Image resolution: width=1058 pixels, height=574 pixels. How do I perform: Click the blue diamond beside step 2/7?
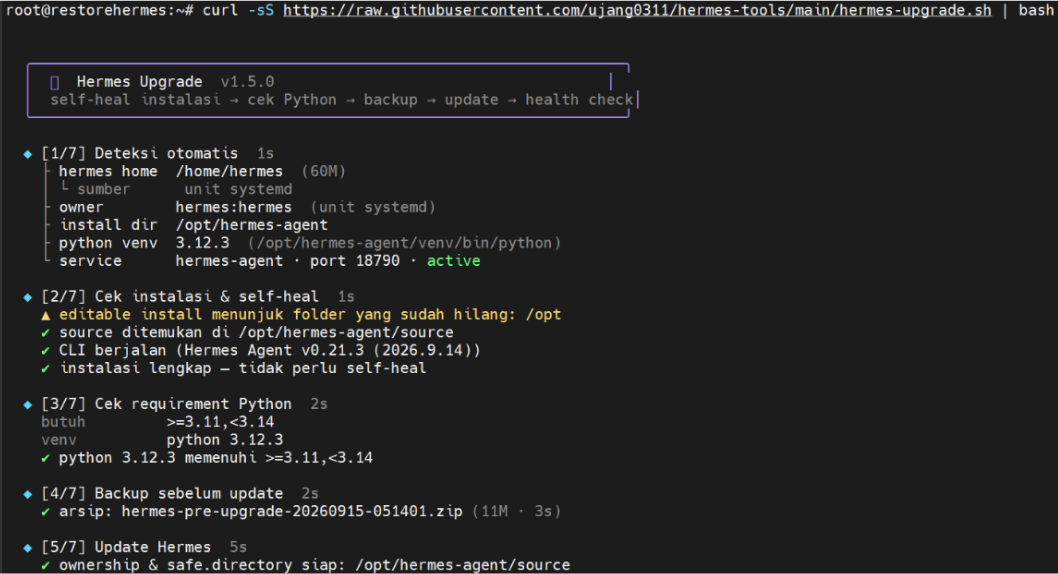pos(28,297)
